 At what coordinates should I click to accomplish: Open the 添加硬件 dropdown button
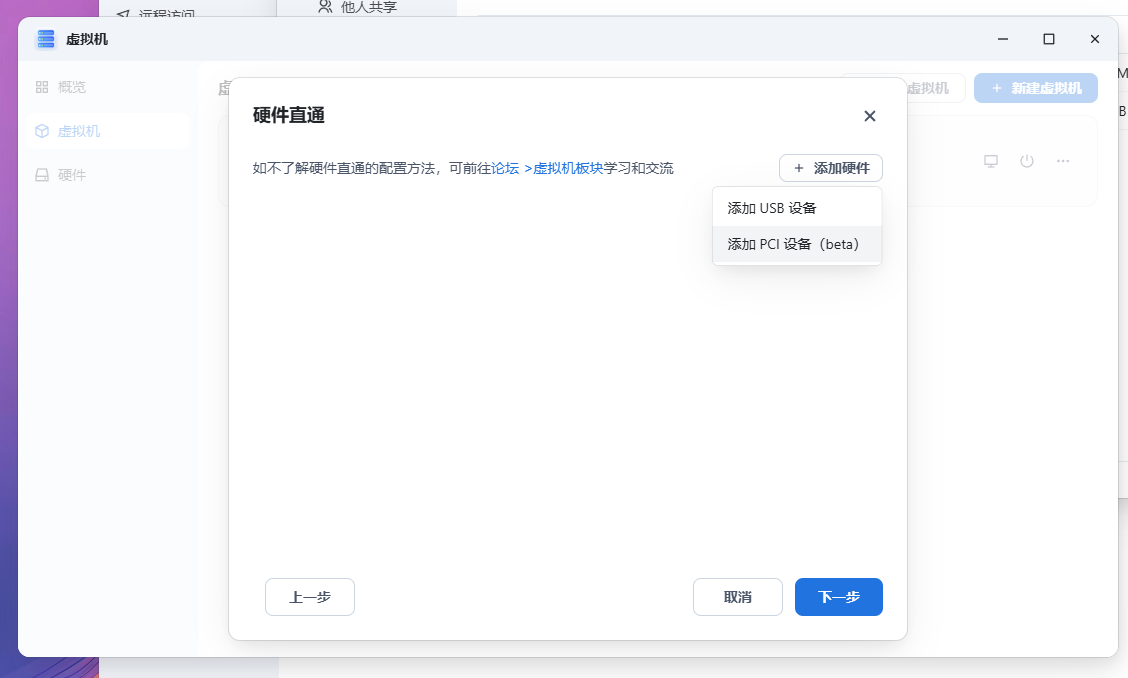[830, 168]
